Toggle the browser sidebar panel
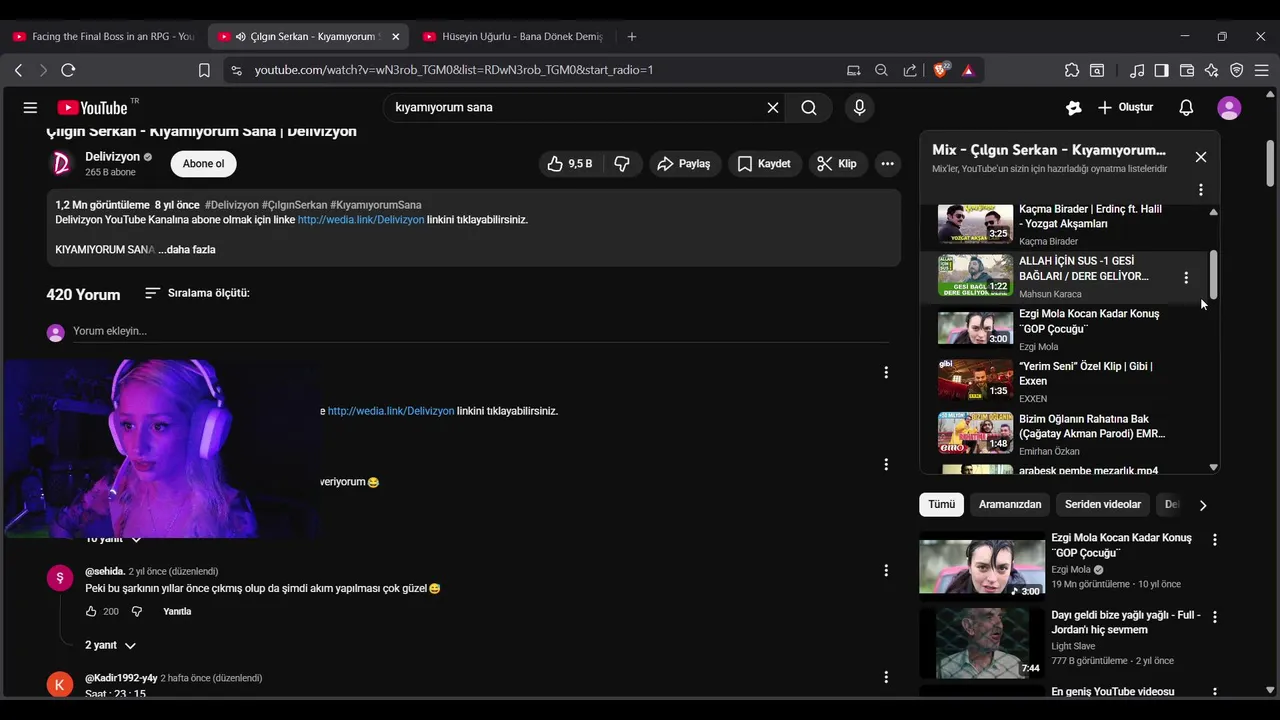Image resolution: width=1280 pixels, height=720 pixels. [1161, 70]
